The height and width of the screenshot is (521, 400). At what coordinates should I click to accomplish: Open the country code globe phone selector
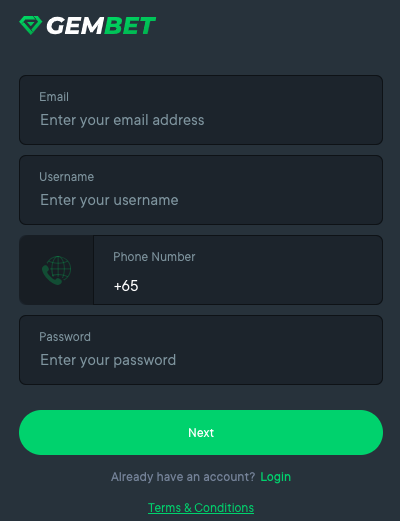coord(56,270)
